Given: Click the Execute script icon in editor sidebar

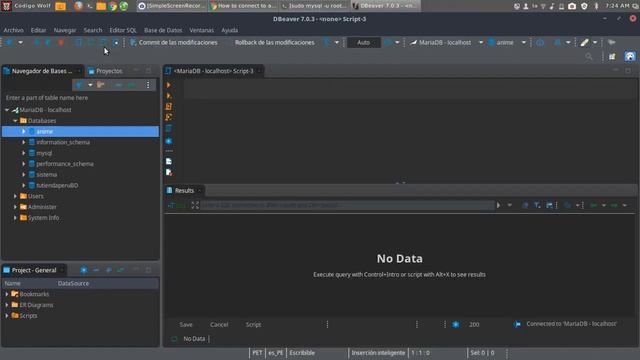Looking at the screenshot, I should pos(169,107).
